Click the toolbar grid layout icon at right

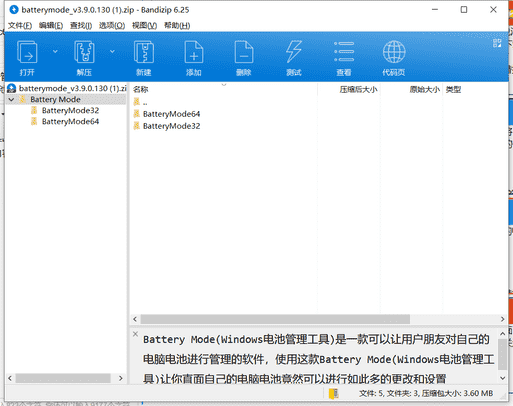tap(497, 43)
